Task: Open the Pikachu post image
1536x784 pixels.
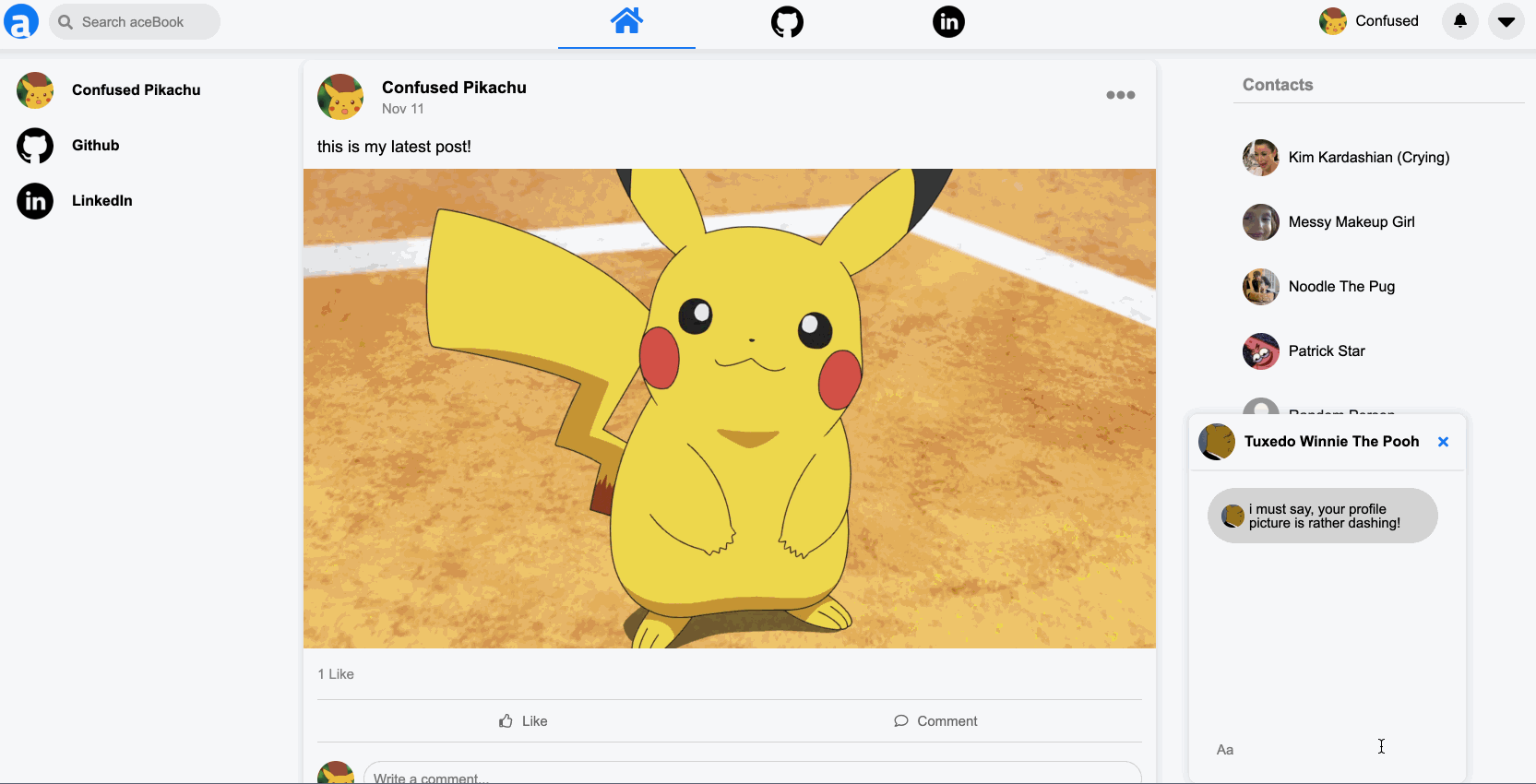Action: click(730, 409)
